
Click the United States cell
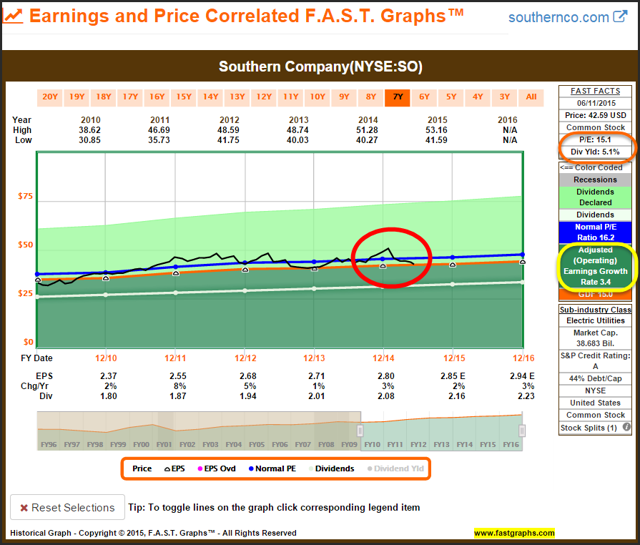(595, 403)
